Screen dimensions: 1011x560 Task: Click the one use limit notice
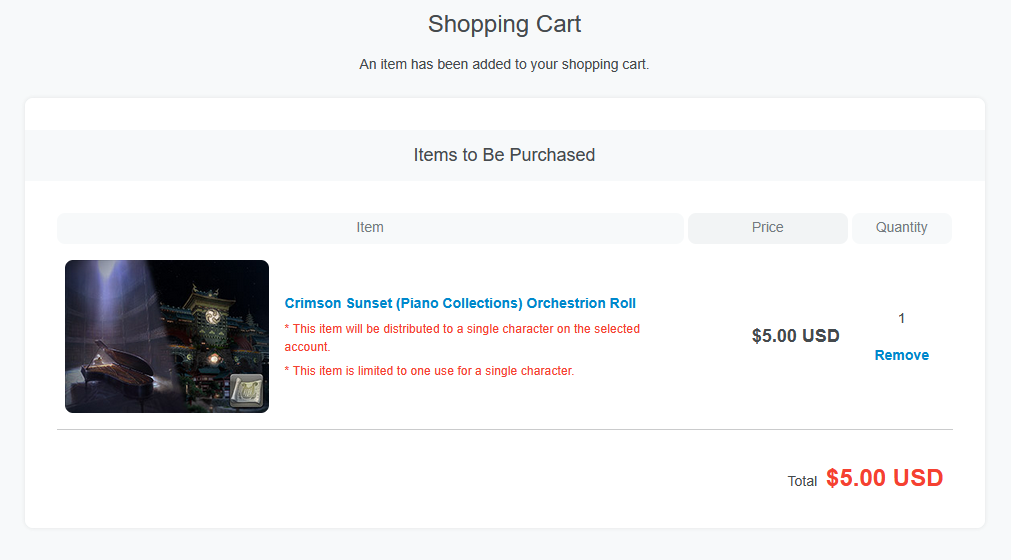429,371
